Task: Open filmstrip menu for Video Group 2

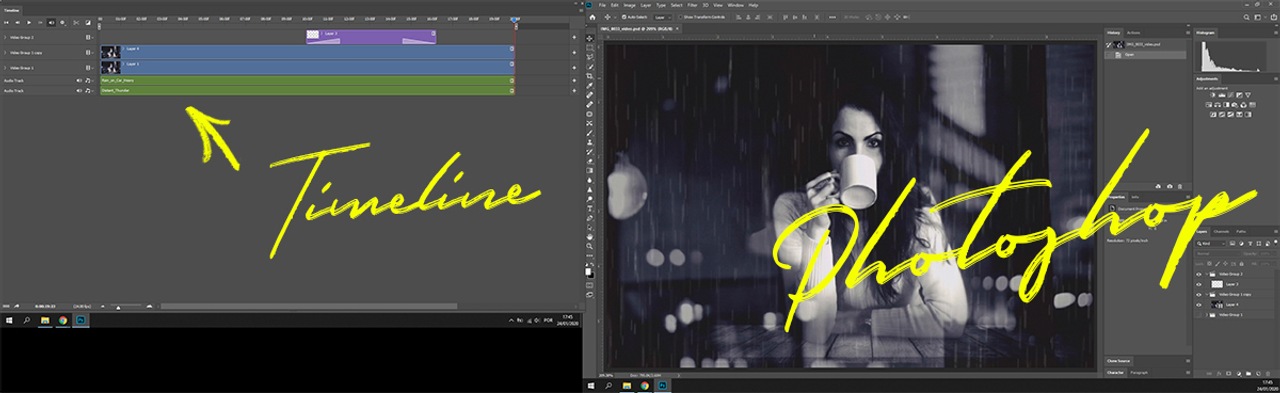Action: tap(89, 37)
